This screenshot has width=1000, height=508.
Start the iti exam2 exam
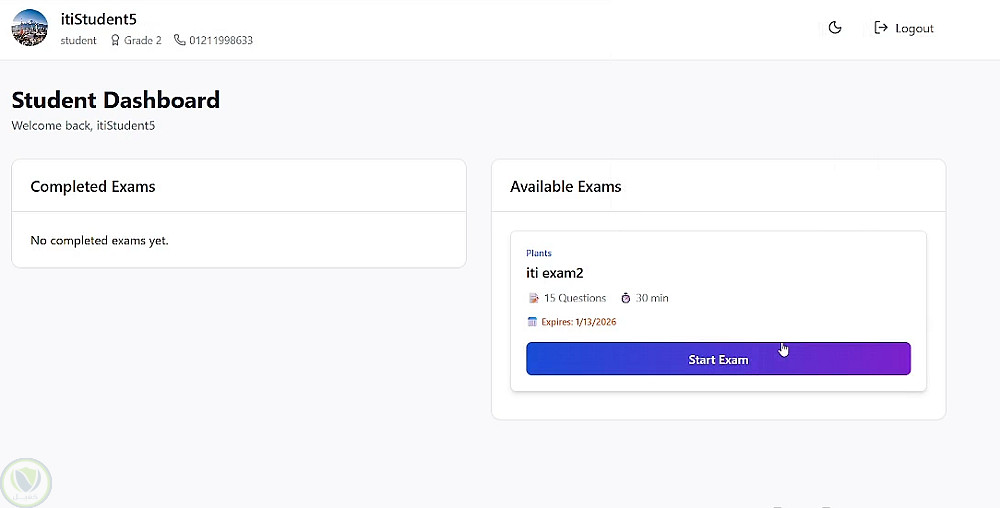pos(718,359)
